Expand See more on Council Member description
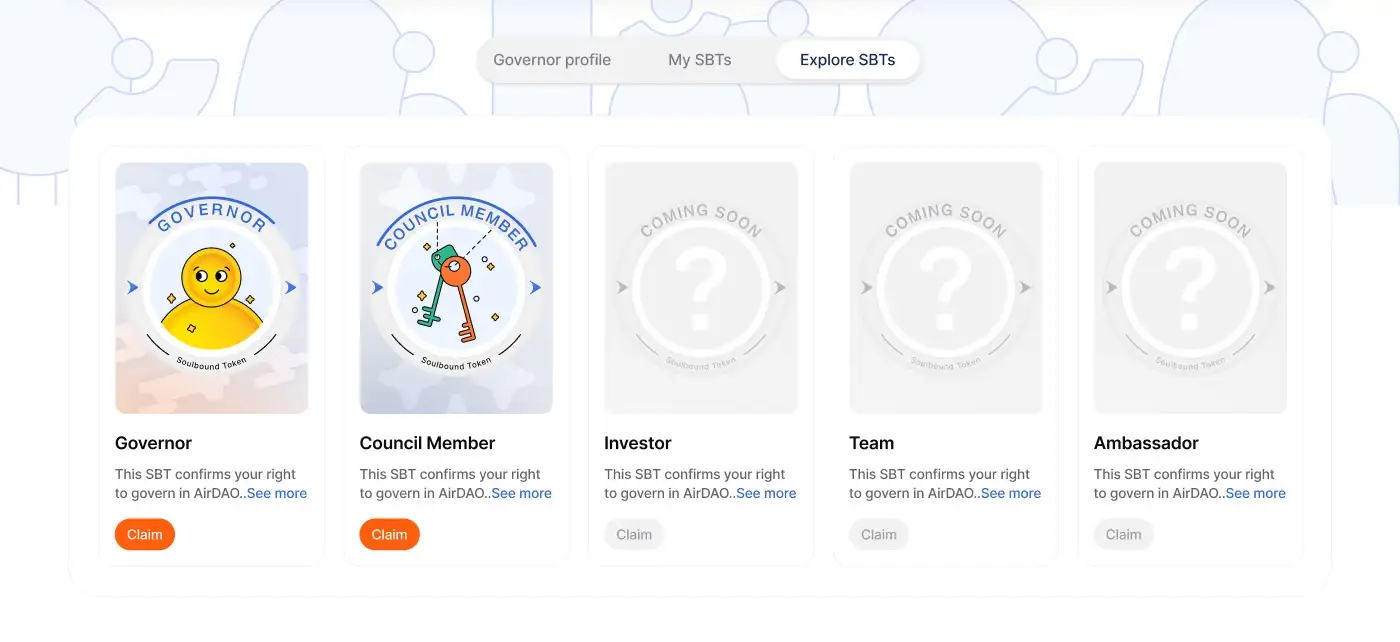Viewport: 1400px width, 642px height. 521,493
